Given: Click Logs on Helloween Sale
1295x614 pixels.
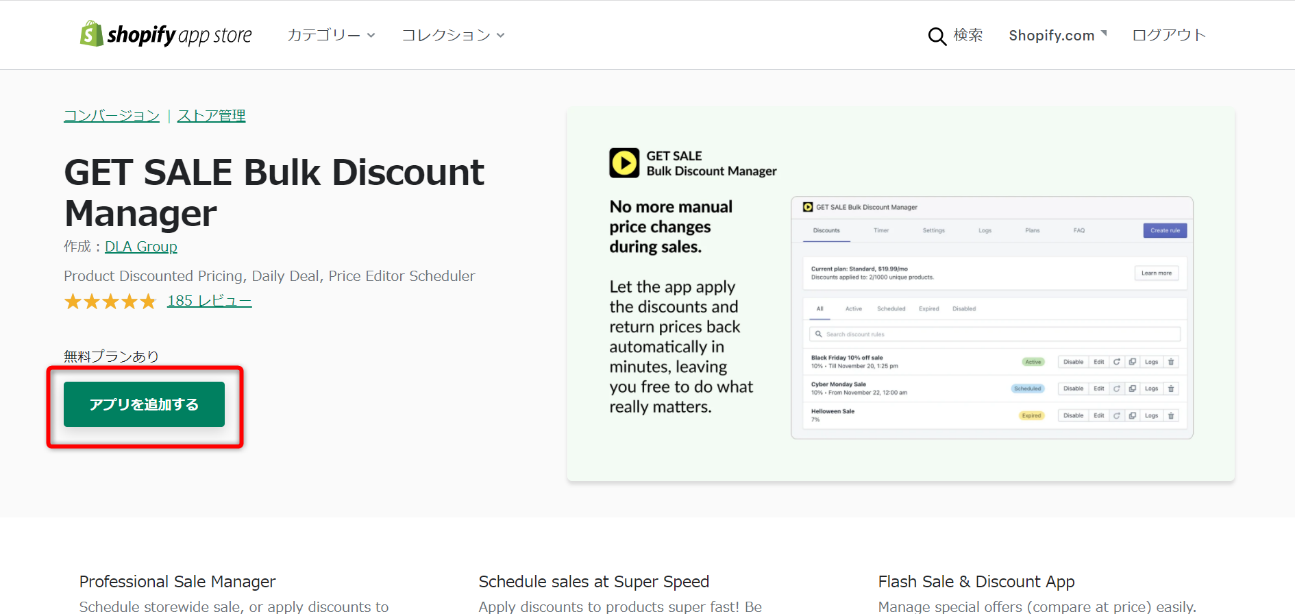Looking at the screenshot, I should tap(1151, 415).
